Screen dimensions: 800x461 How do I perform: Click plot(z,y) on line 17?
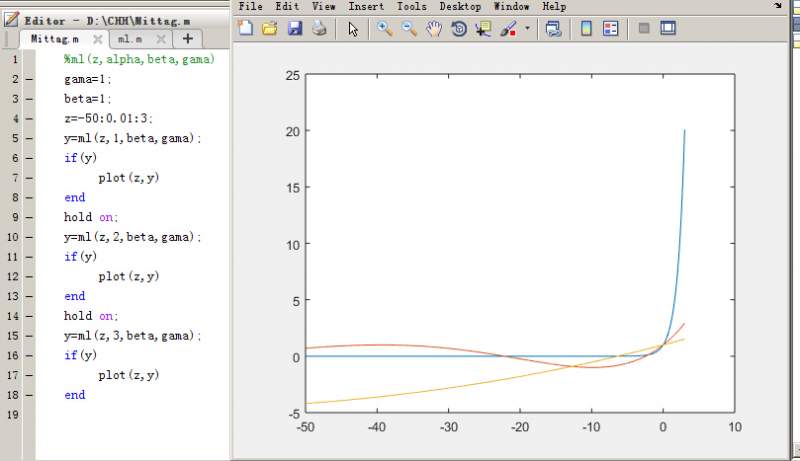click(129, 375)
